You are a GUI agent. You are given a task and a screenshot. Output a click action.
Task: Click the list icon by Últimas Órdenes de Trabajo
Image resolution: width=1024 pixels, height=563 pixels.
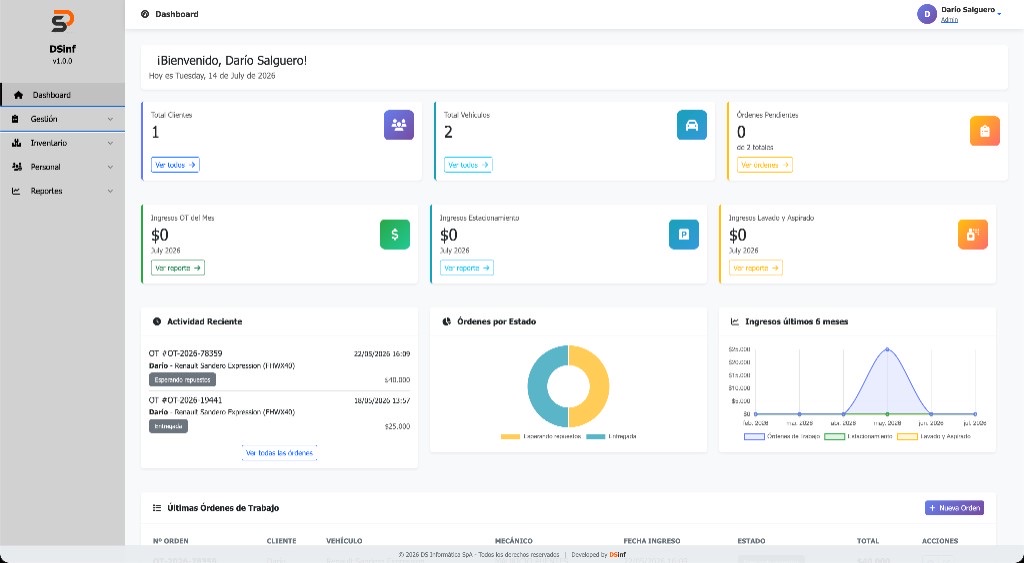157,507
